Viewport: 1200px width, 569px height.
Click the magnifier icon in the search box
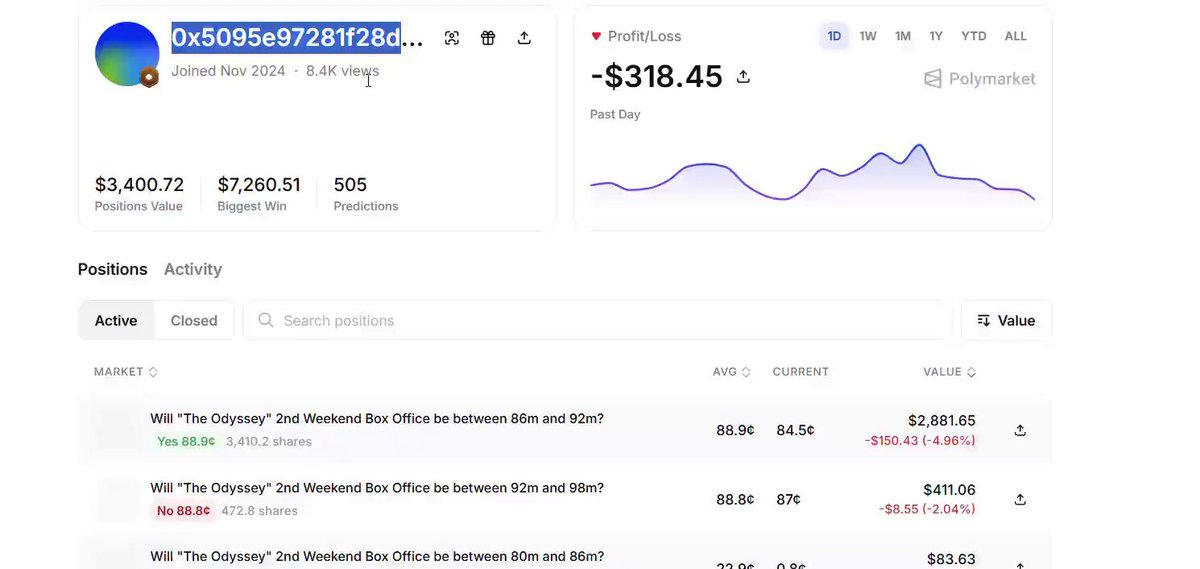tap(266, 320)
